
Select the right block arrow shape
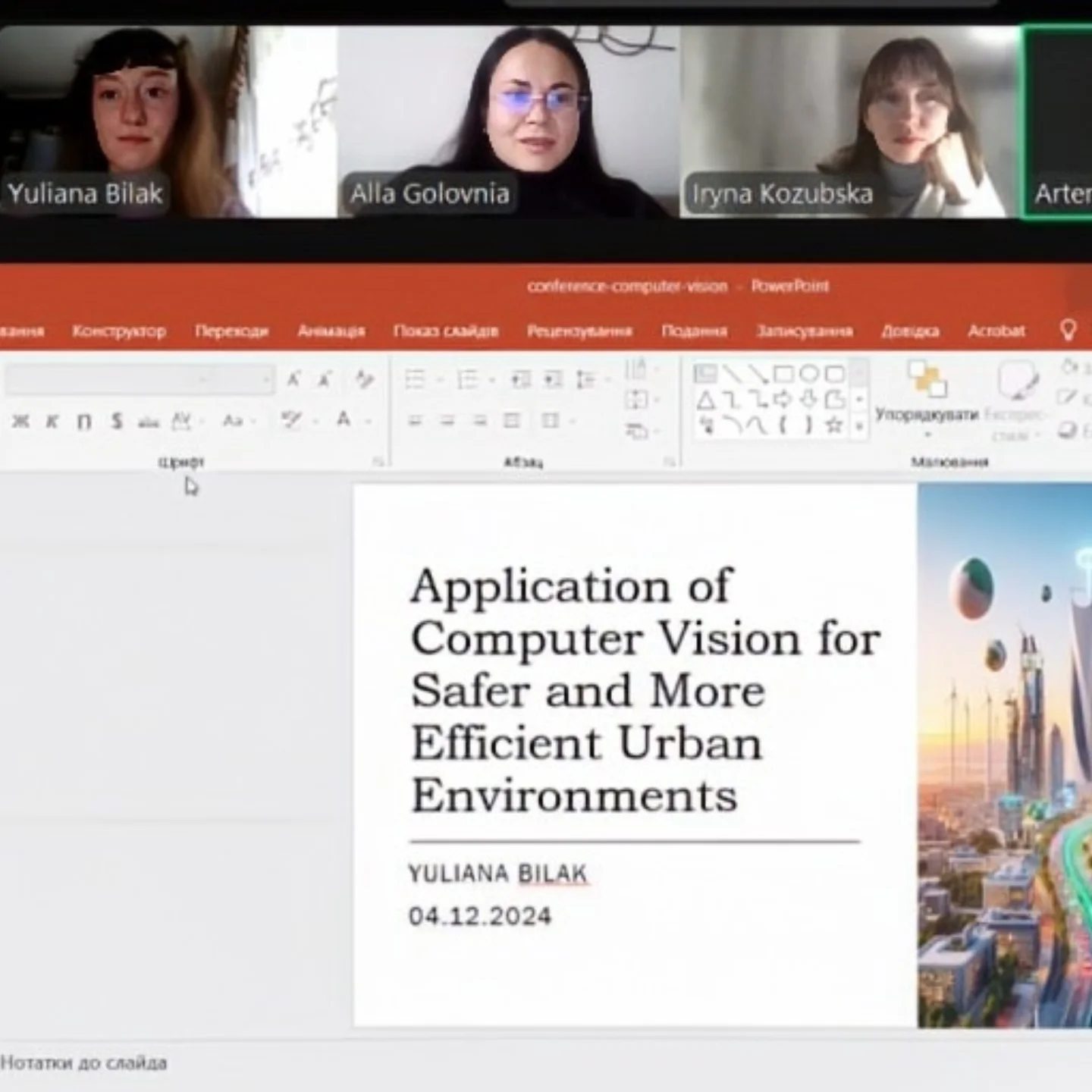783,400
